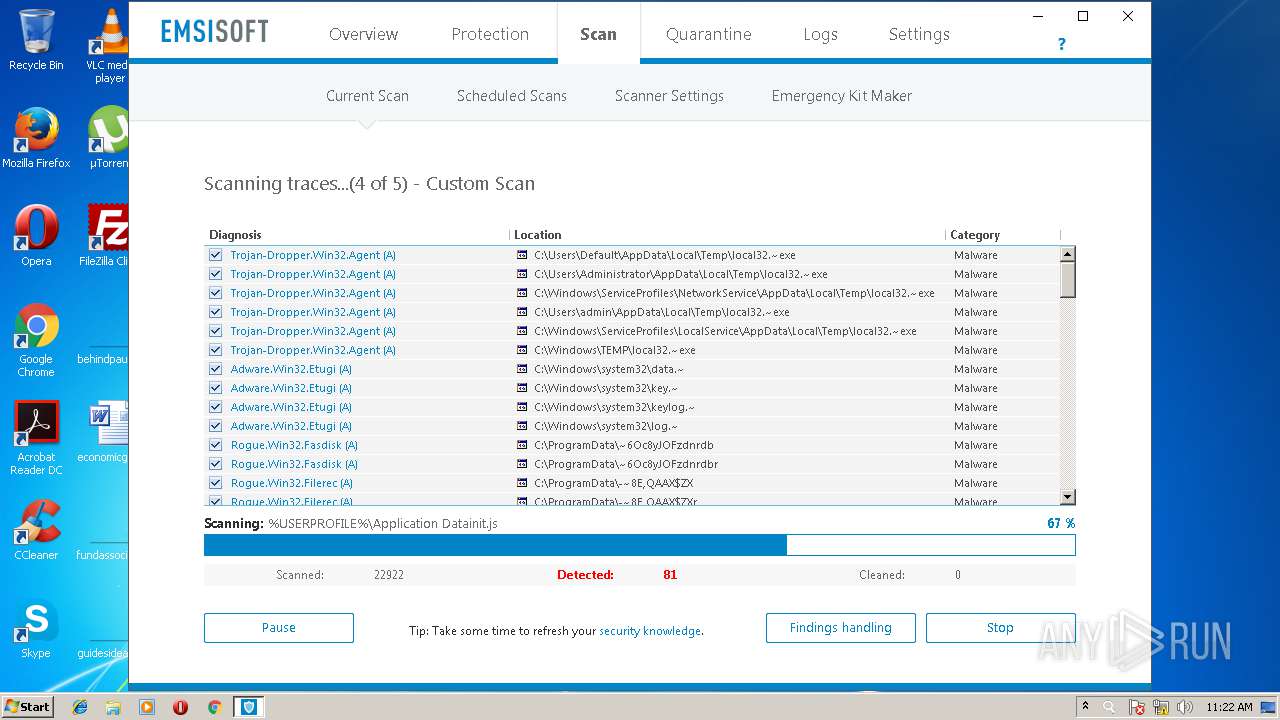Uncheck Trojan-Dropper row for NetworkService path

[x=215, y=293]
